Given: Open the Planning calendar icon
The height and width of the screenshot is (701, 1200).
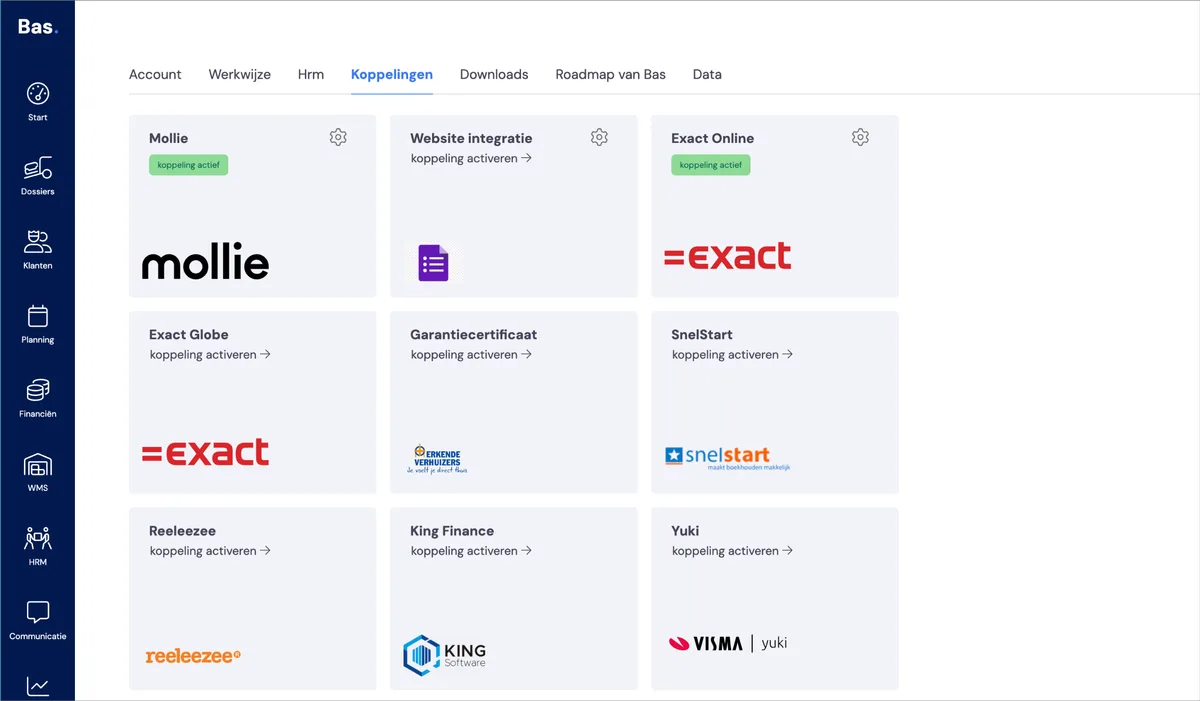Looking at the screenshot, I should pos(37,316).
